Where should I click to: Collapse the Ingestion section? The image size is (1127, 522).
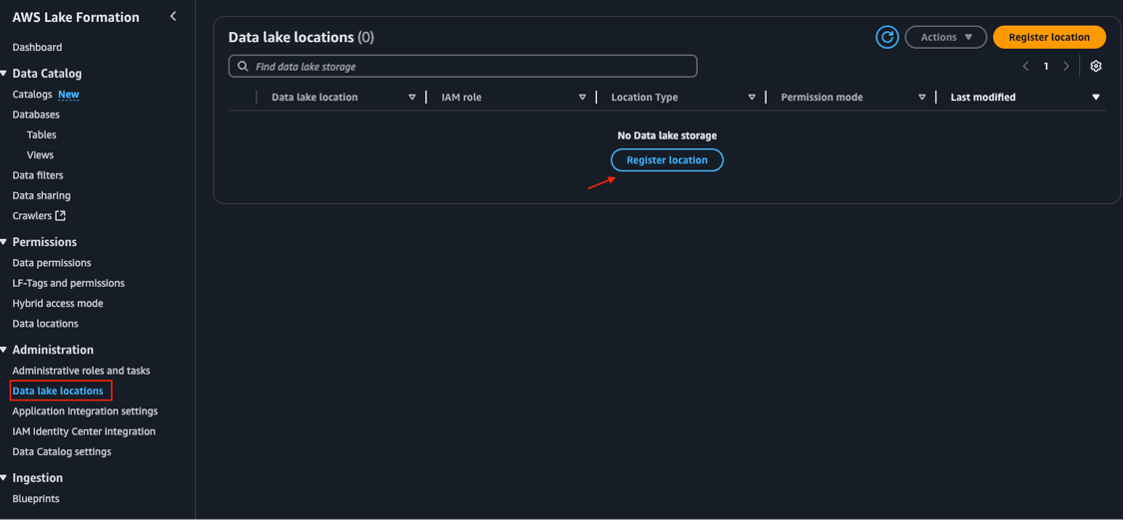4,477
